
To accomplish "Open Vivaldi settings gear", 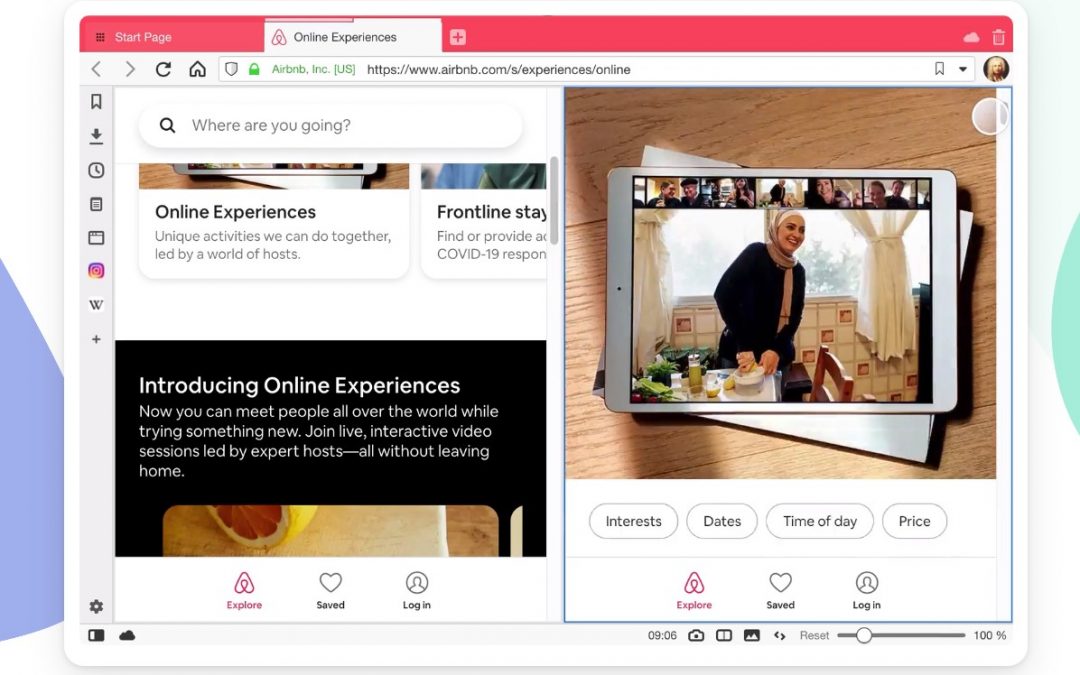I will (x=96, y=606).
